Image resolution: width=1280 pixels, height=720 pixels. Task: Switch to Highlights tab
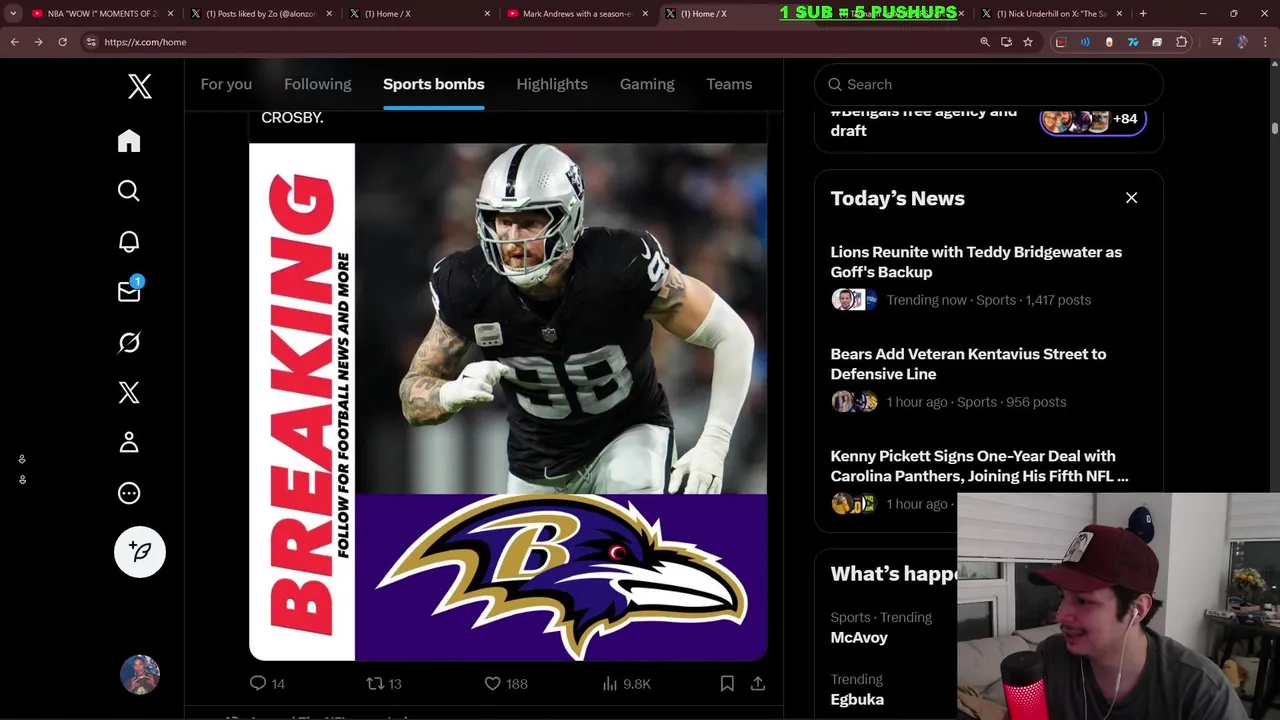552,84
